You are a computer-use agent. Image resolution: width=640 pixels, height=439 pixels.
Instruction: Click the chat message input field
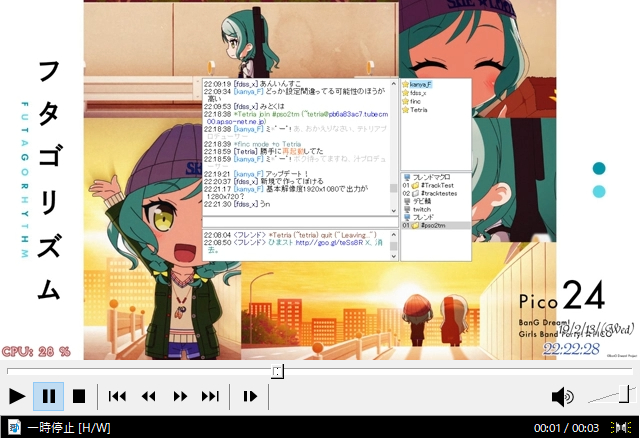(x=300, y=222)
